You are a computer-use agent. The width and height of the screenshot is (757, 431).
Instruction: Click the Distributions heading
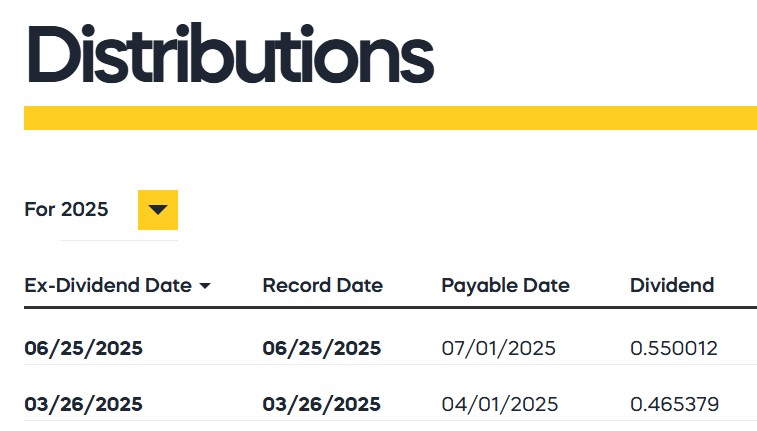(231, 53)
